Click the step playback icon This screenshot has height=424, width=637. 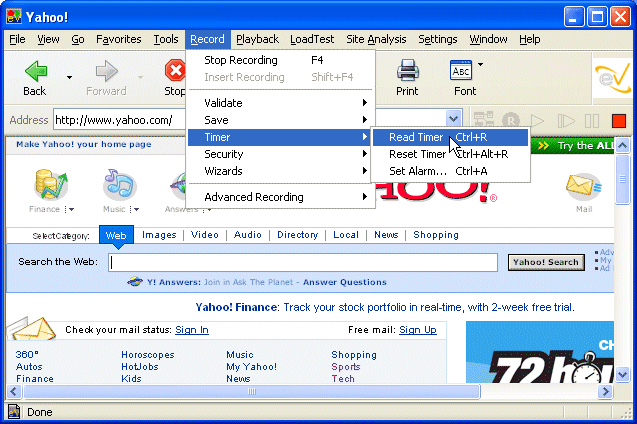click(x=566, y=121)
